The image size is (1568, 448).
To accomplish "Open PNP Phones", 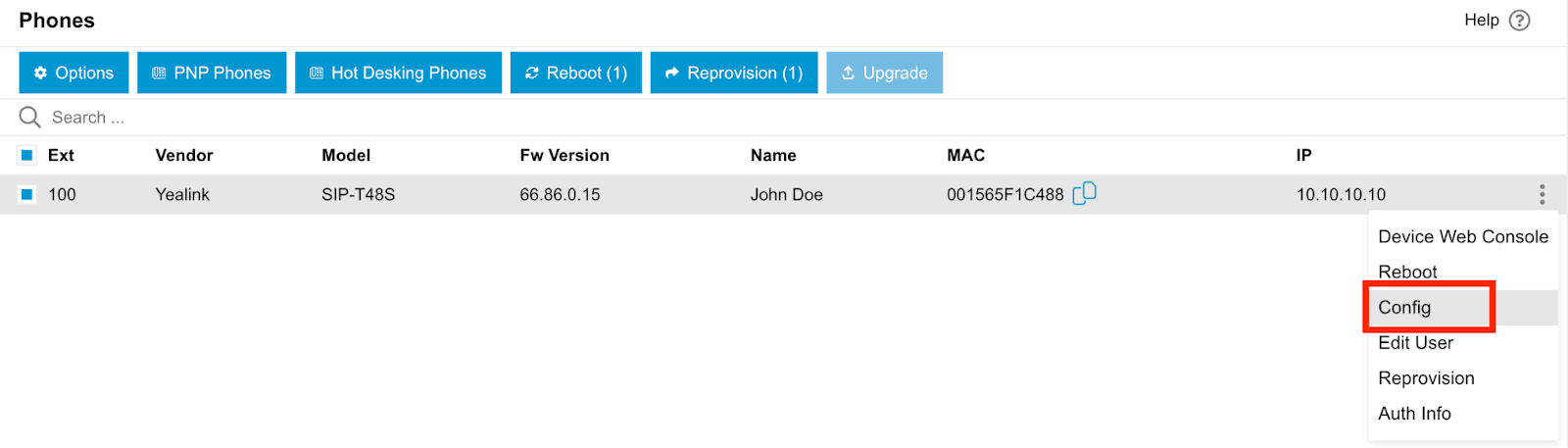I will (x=212, y=73).
